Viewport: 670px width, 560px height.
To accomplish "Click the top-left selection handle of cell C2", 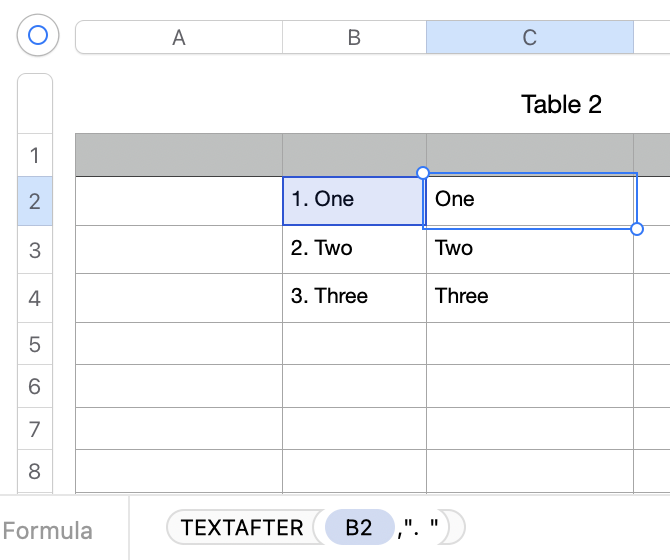I will (x=422, y=173).
